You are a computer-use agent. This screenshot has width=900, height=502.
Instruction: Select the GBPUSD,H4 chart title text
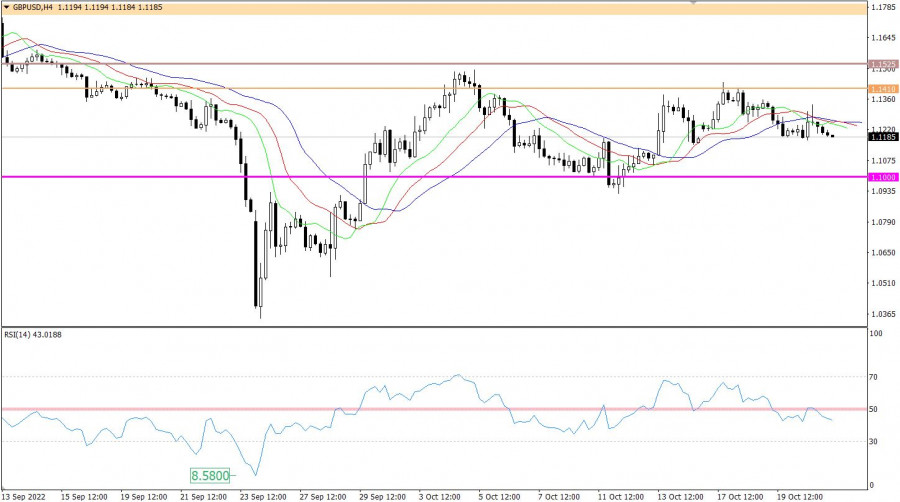(x=32, y=7)
